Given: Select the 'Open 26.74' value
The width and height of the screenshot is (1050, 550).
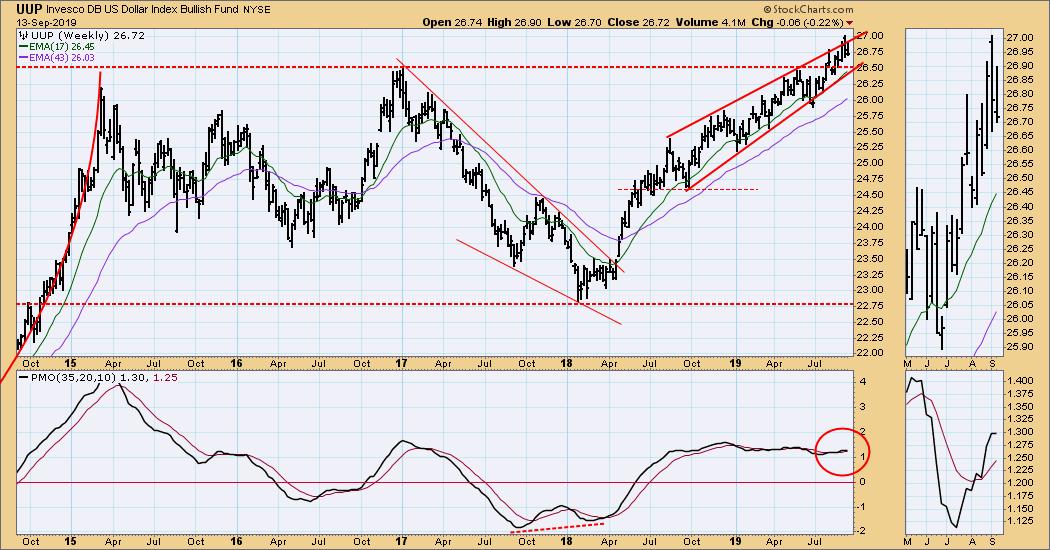Looking at the screenshot, I should pos(452,22).
